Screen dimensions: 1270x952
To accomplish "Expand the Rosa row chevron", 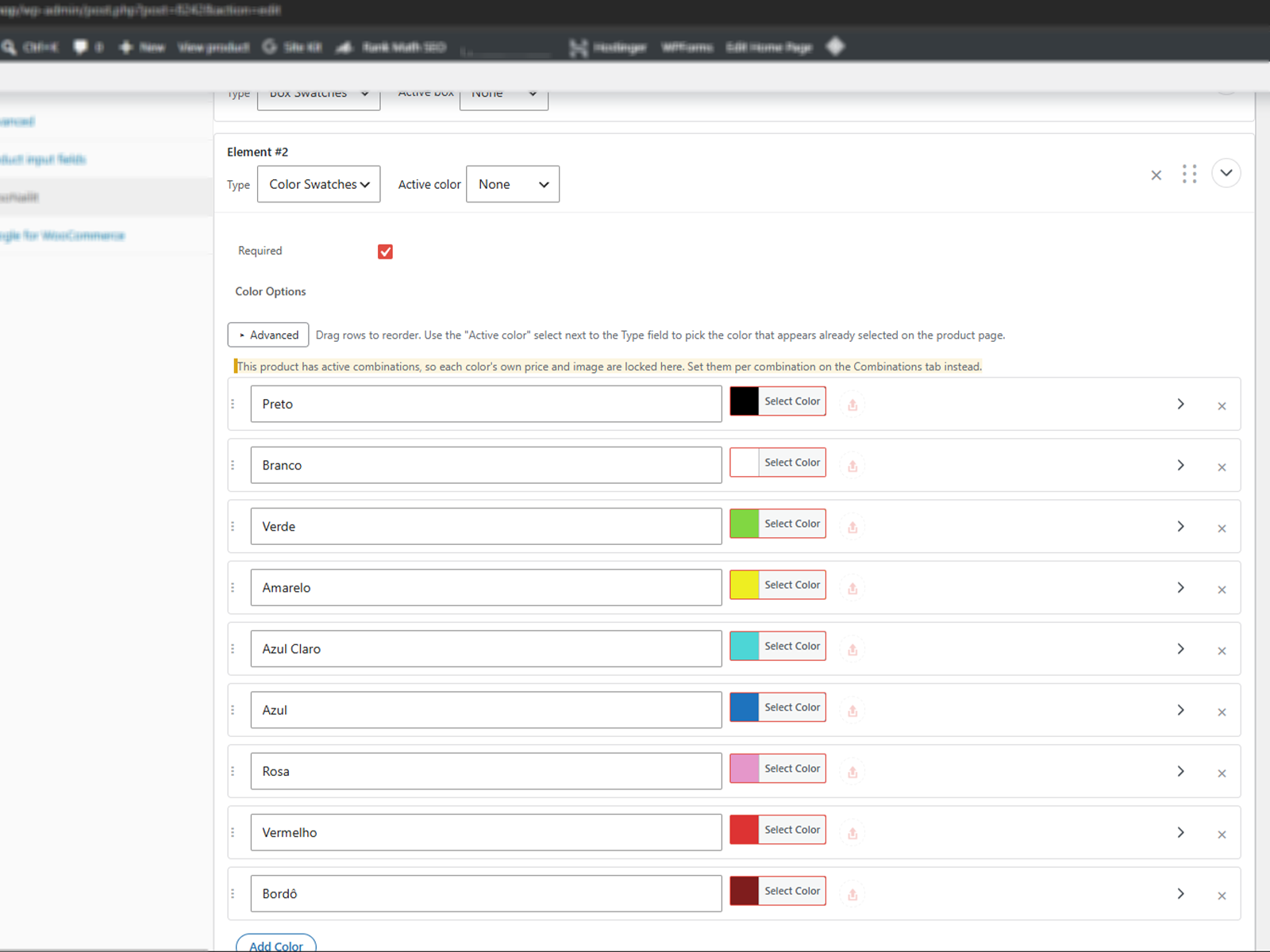I will click(1180, 771).
